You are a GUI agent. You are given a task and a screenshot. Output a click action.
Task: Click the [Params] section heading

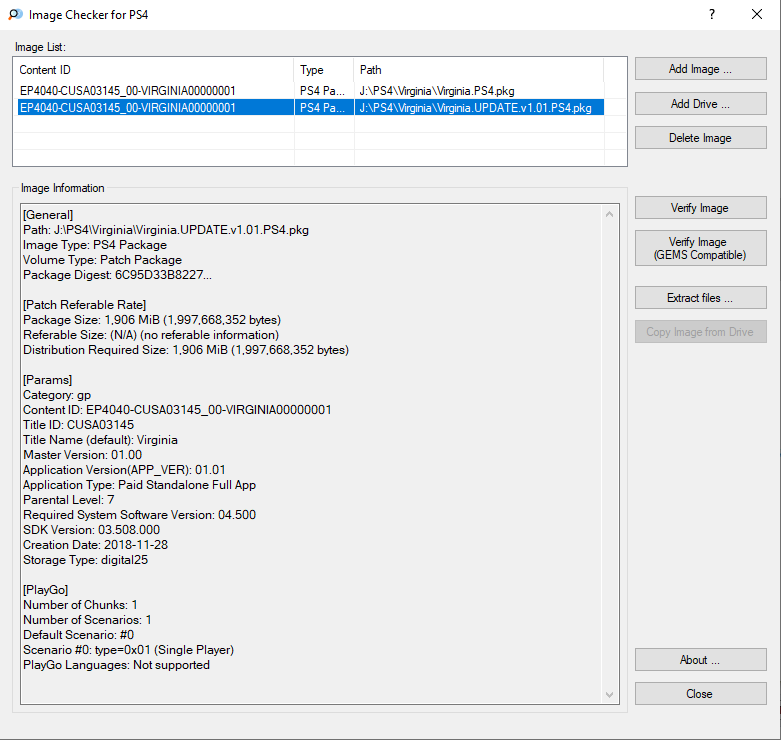pos(47,380)
